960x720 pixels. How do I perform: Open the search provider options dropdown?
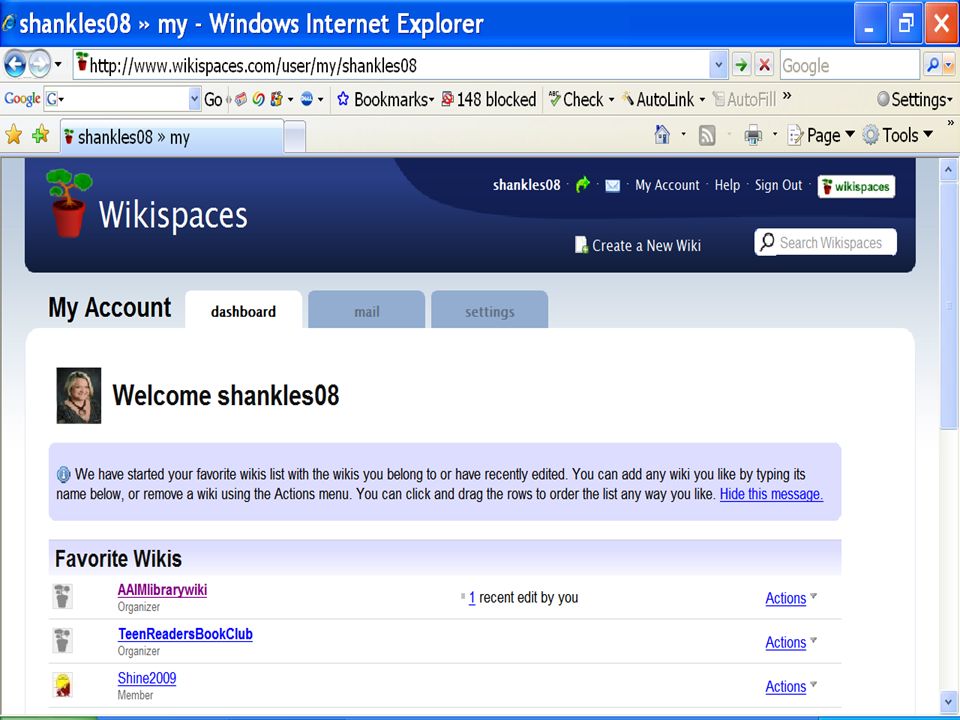coord(949,65)
